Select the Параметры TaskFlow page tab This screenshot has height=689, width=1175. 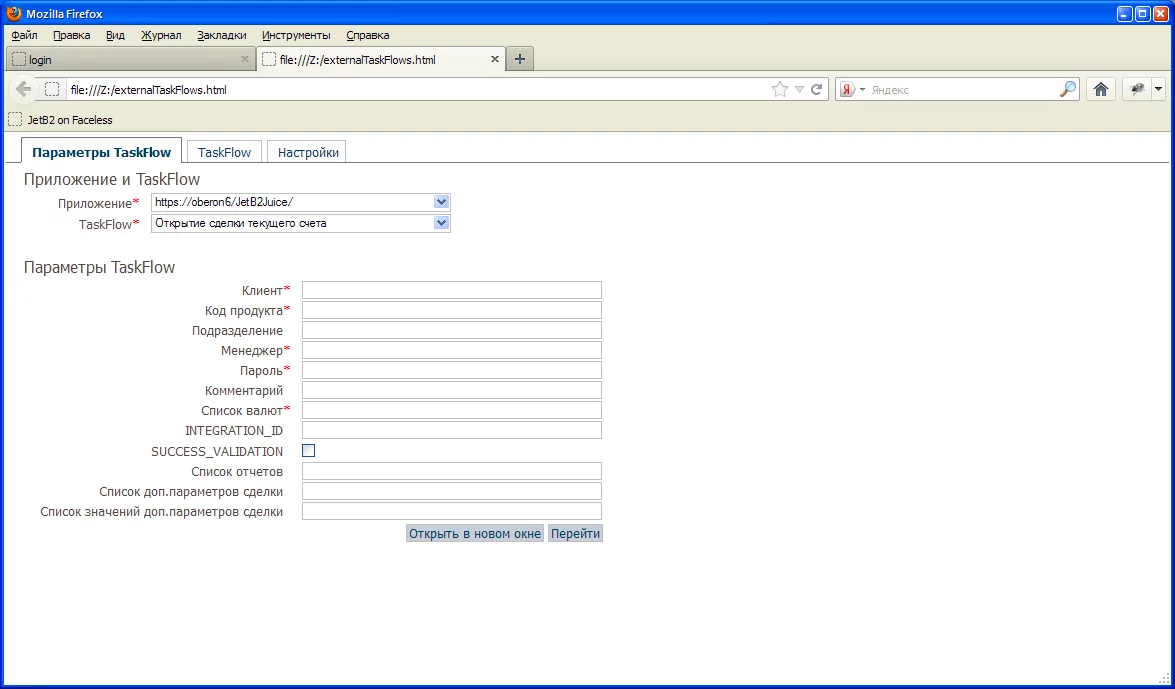[101, 151]
